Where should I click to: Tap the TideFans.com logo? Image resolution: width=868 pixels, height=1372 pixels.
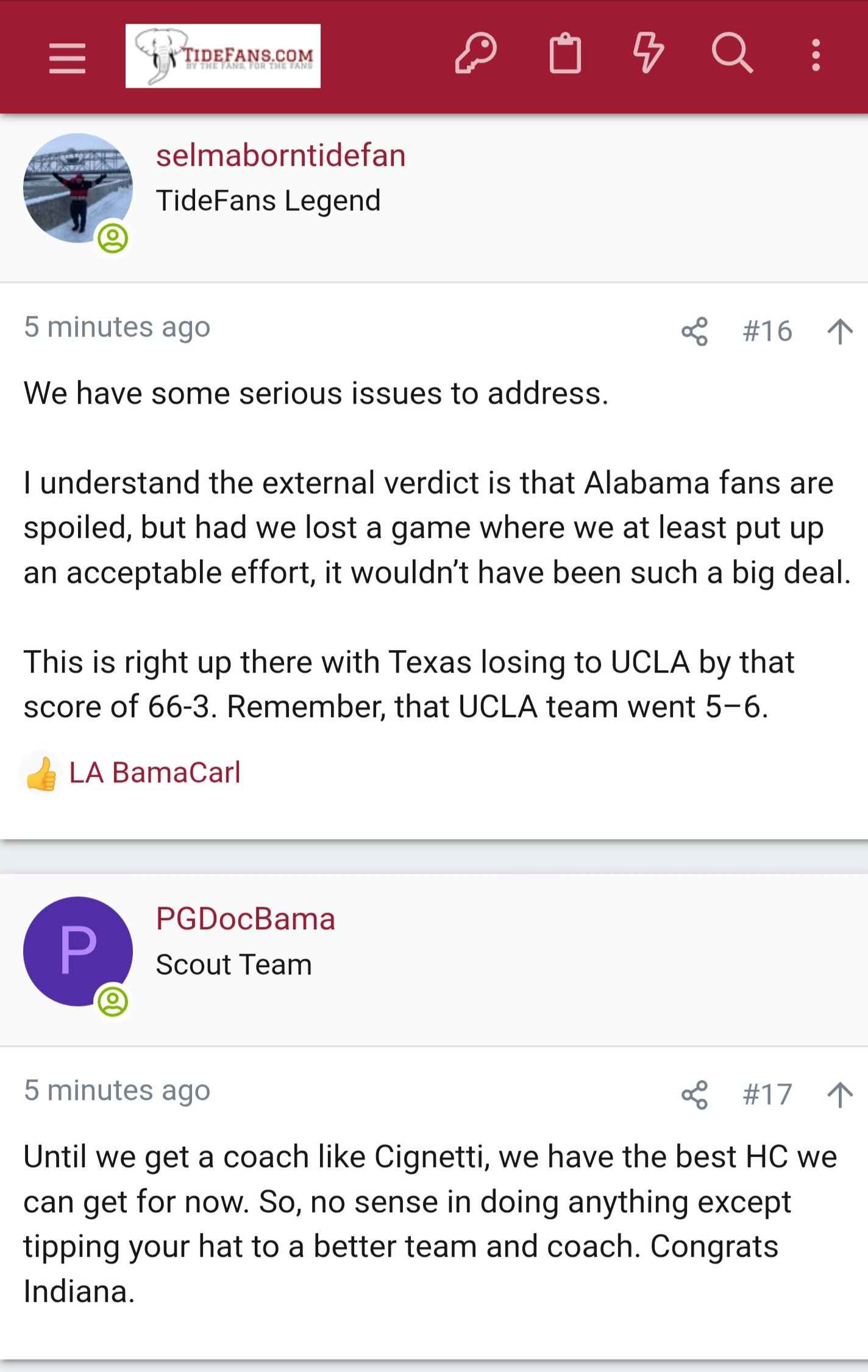tap(223, 56)
